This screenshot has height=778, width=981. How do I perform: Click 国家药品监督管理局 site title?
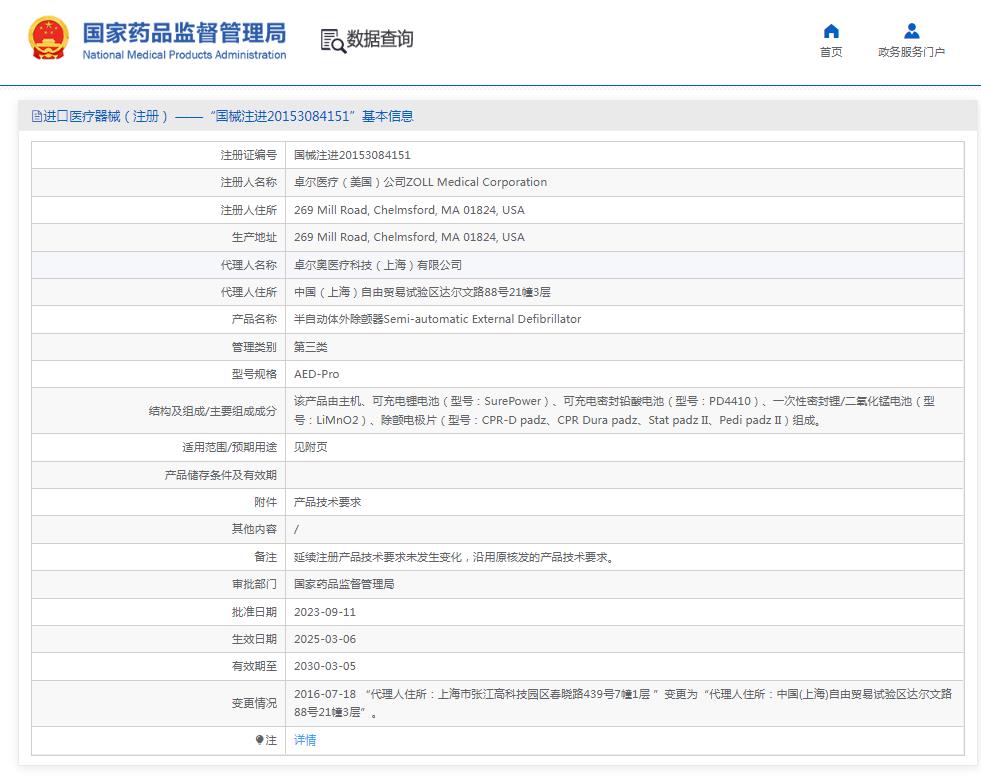[185, 33]
